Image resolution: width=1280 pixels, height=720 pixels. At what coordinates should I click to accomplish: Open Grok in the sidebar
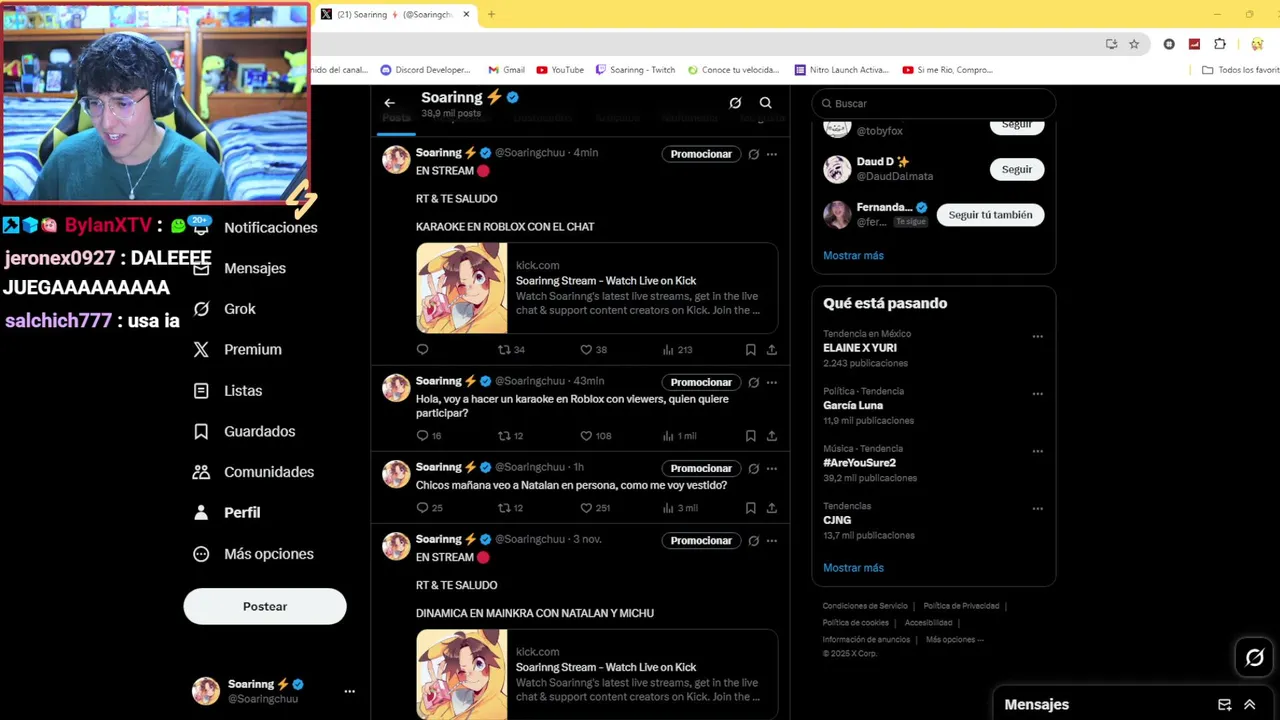(x=225, y=309)
